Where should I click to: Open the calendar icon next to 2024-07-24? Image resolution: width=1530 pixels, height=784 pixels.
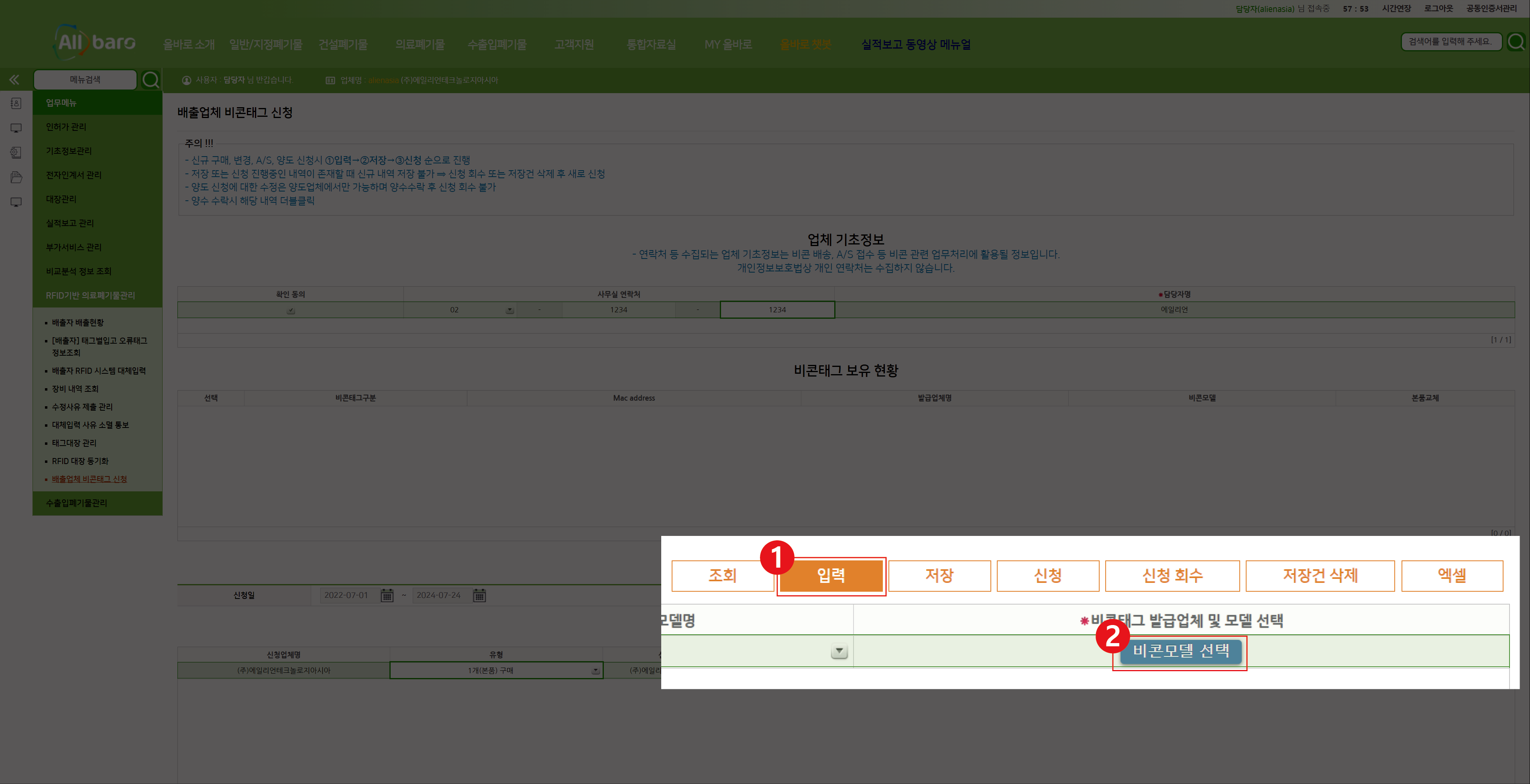(479, 595)
